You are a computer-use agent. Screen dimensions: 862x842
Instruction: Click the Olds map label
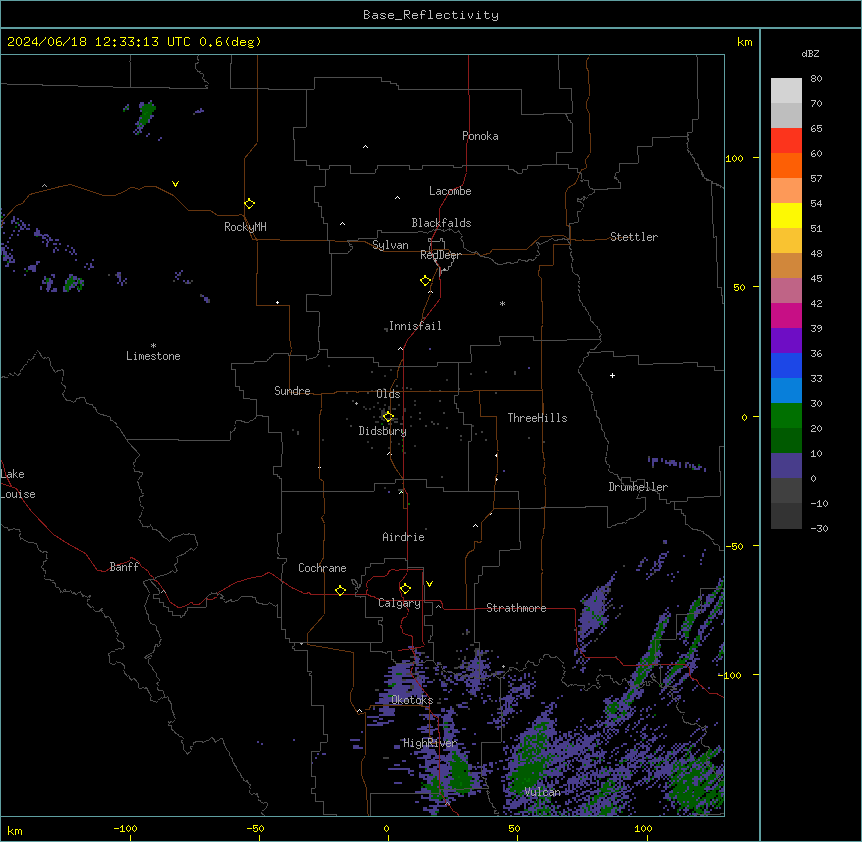(x=388, y=394)
